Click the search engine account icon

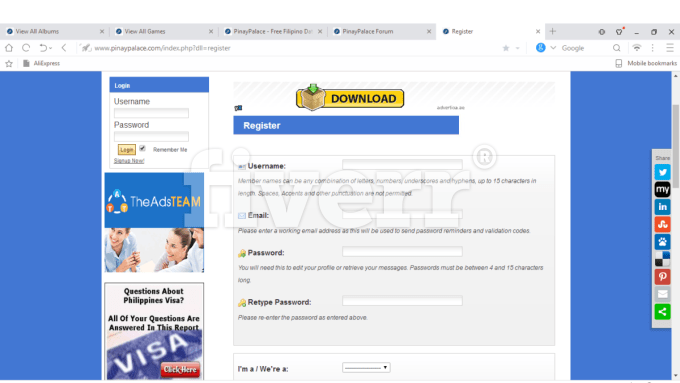coord(540,48)
